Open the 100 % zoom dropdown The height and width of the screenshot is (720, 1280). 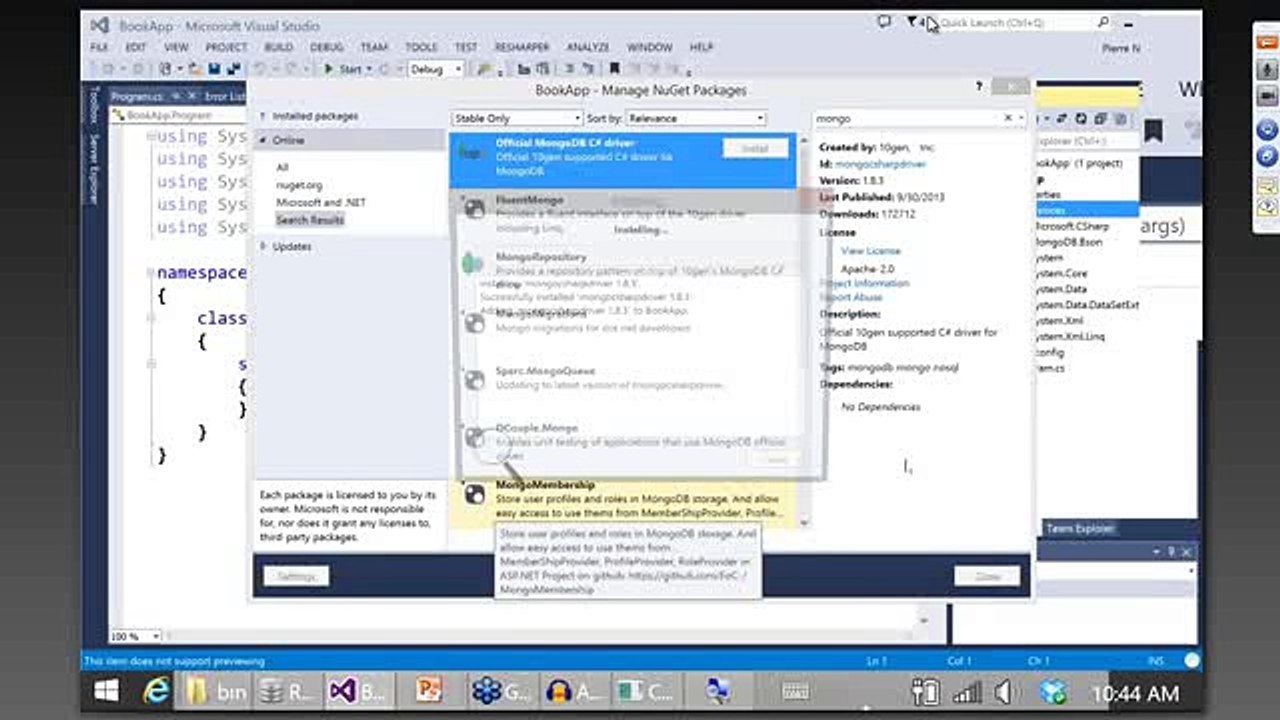click(136, 636)
